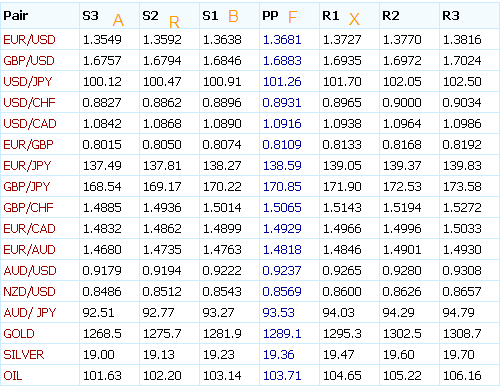Select the Pair column header
Screen dimensions: 501x388
pos(16,16)
